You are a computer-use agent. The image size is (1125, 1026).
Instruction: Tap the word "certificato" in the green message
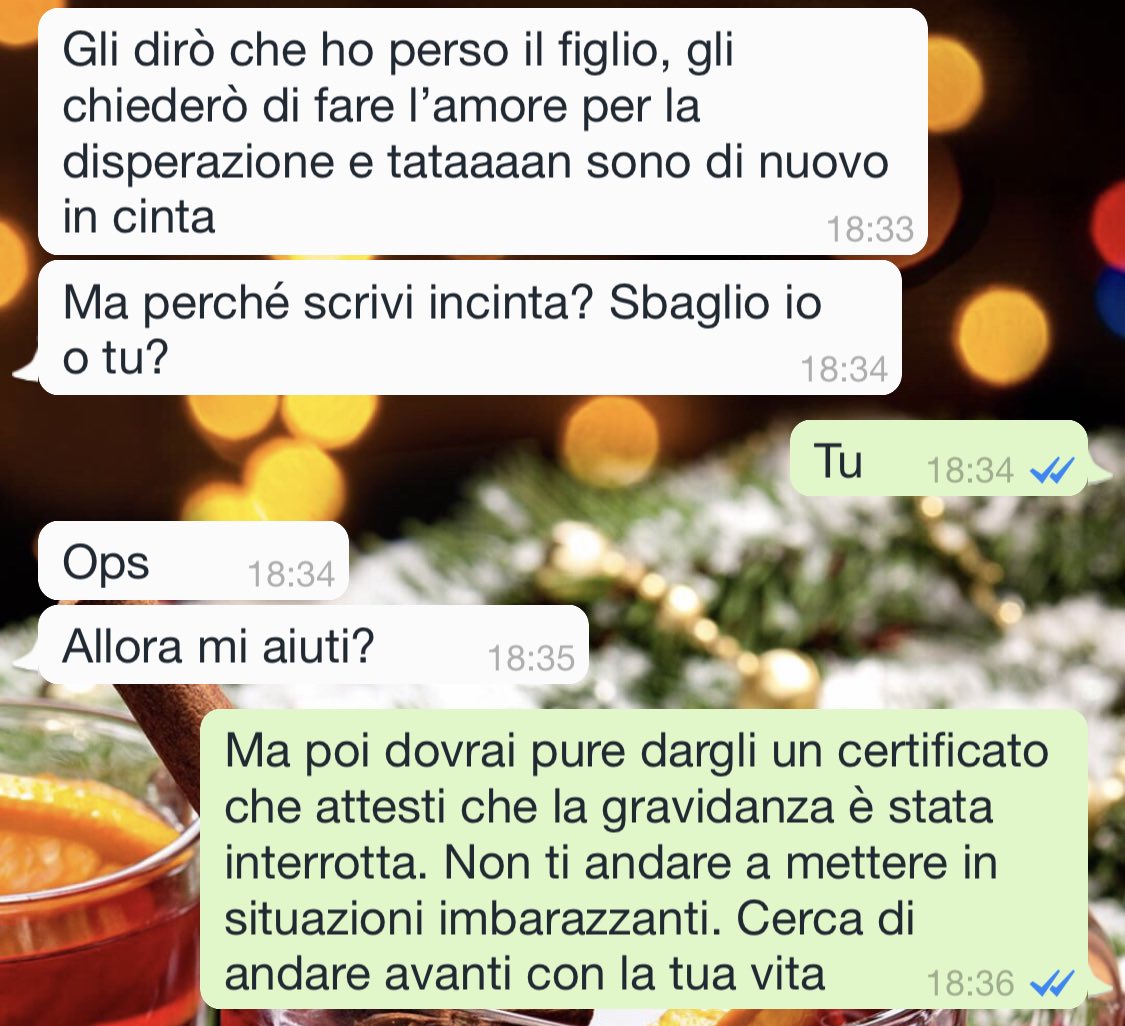tap(943, 750)
